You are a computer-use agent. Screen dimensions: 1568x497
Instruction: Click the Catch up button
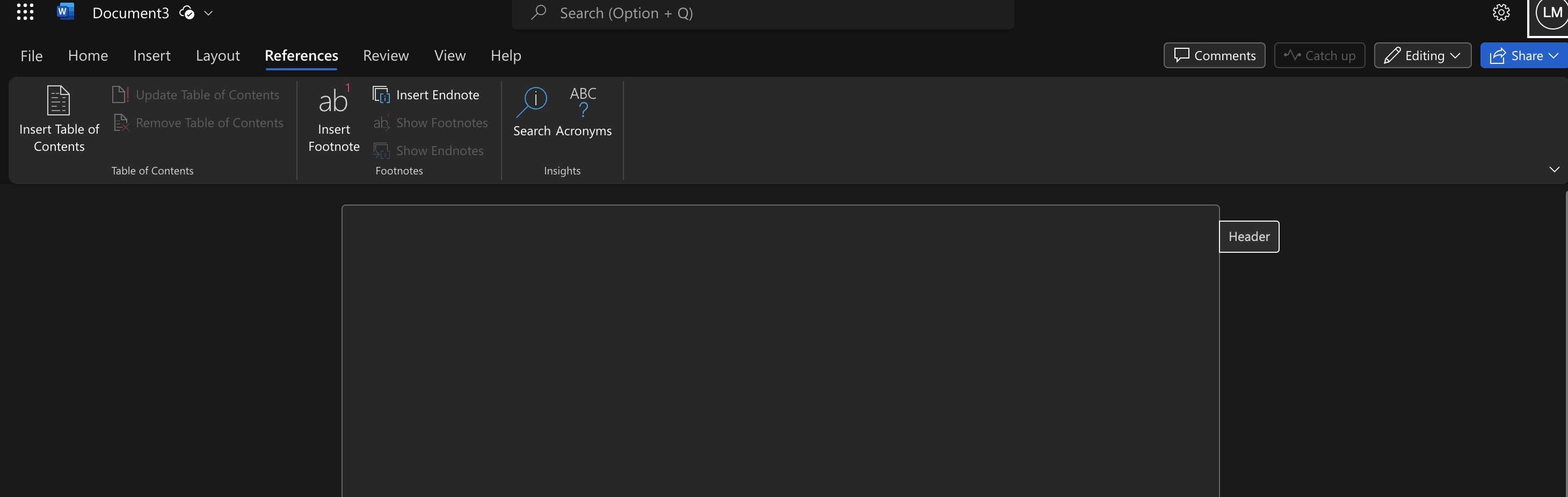(1319, 55)
